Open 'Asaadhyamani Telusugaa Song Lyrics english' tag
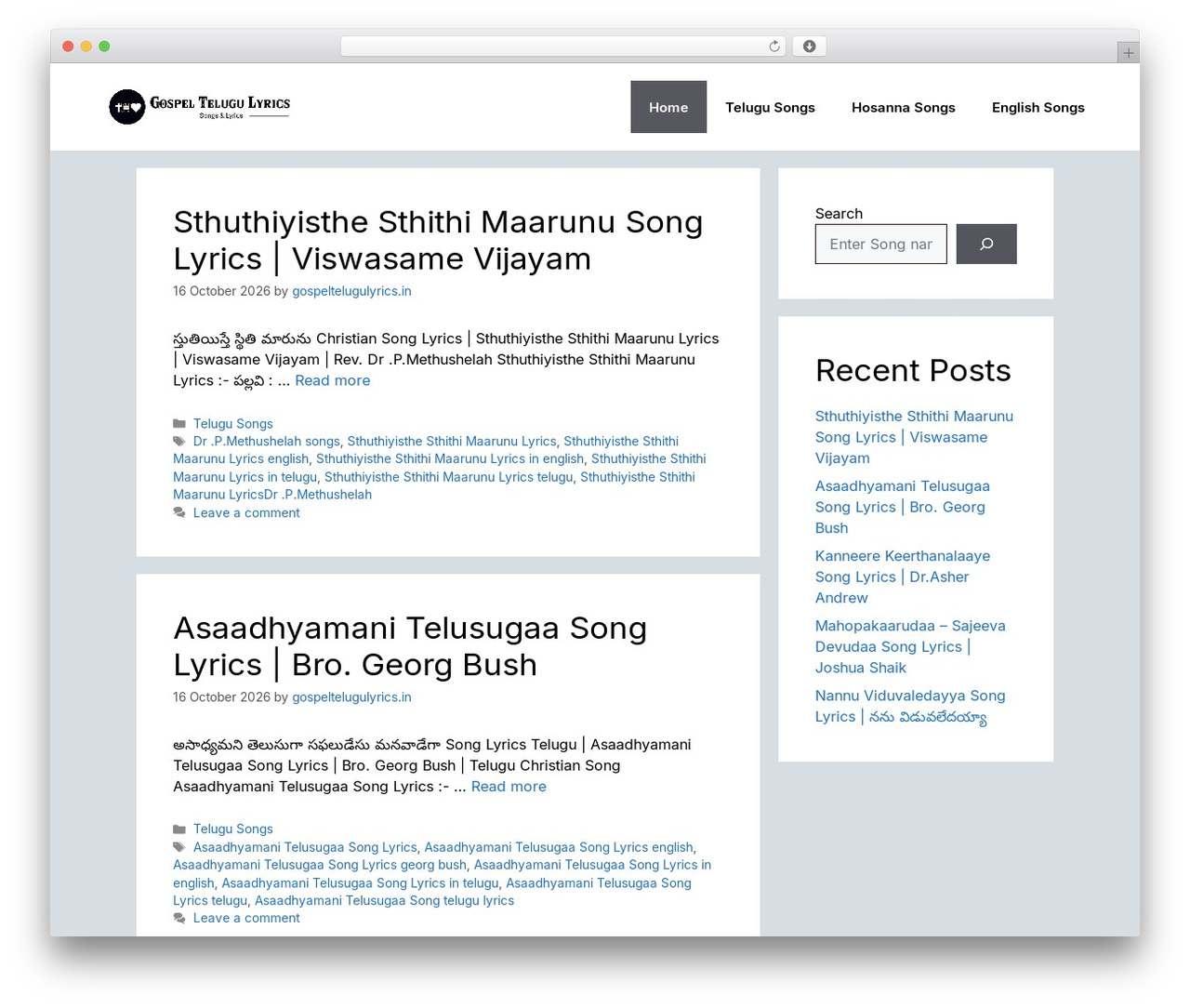 tap(559, 847)
